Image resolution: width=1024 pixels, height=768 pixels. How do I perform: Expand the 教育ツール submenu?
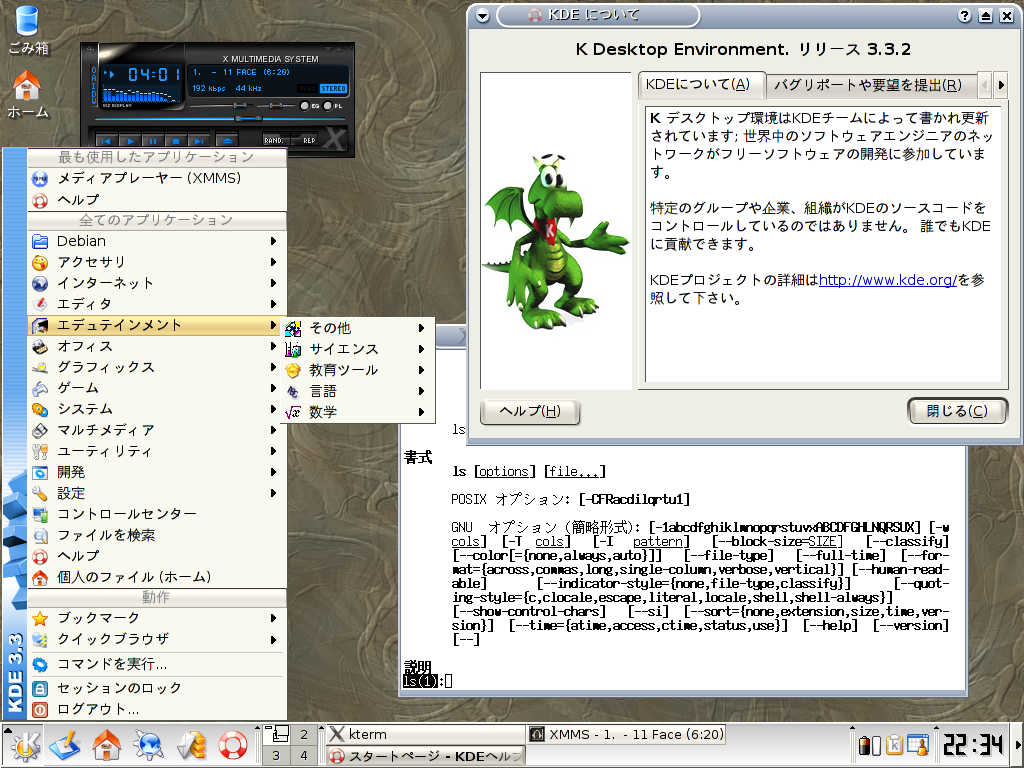357,370
